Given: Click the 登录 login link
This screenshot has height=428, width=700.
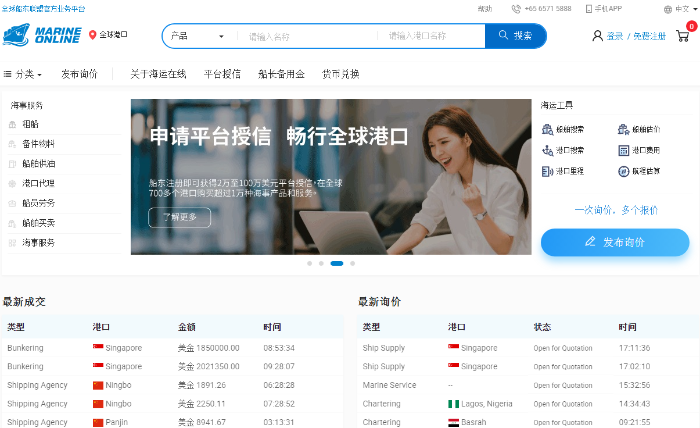Looking at the screenshot, I should 614,36.
